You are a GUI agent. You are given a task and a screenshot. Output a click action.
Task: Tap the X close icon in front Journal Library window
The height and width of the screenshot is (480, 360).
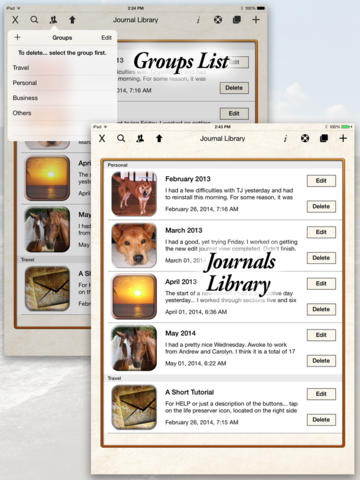click(x=102, y=138)
